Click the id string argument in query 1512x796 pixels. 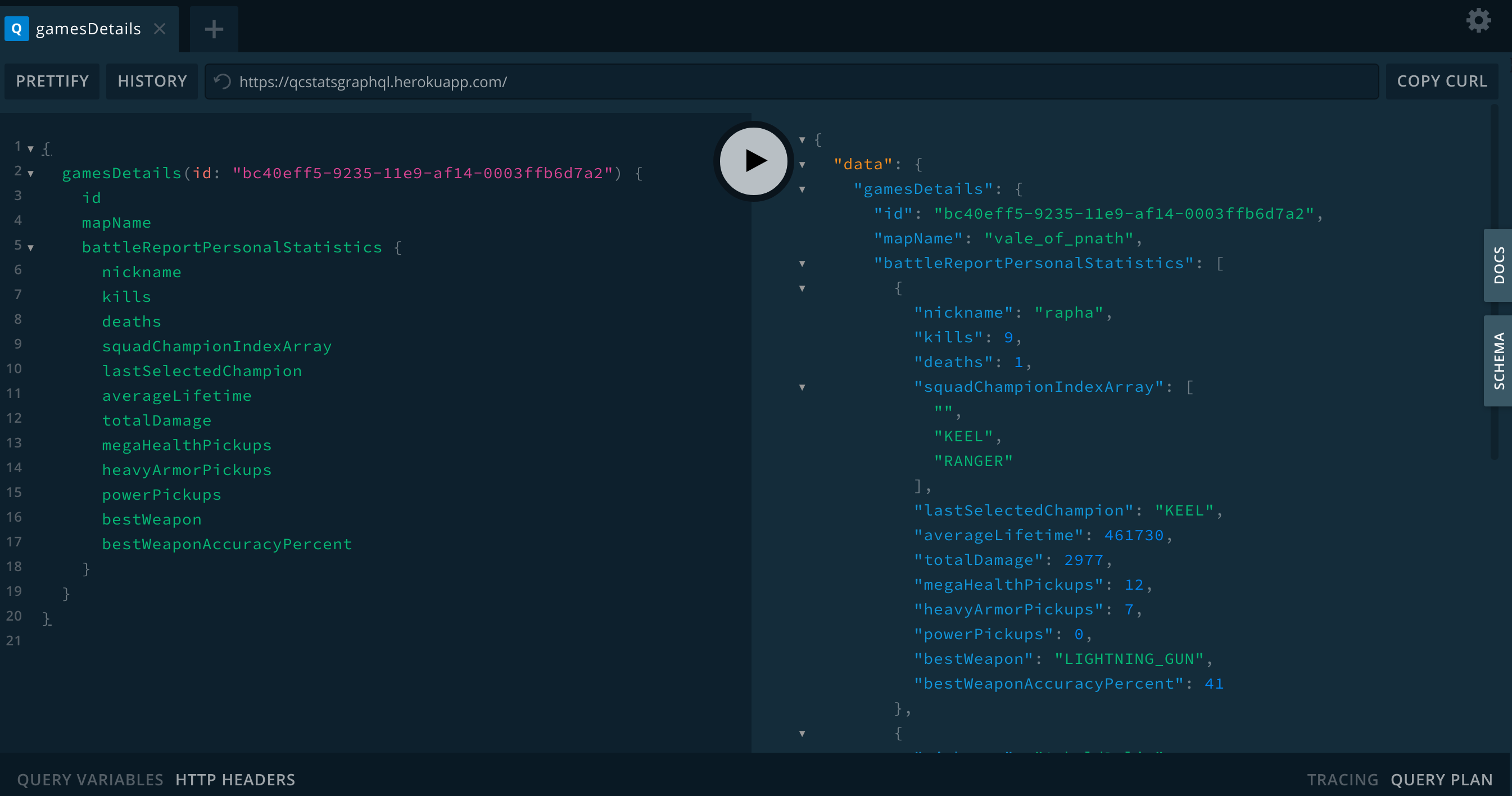click(x=423, y=173)
